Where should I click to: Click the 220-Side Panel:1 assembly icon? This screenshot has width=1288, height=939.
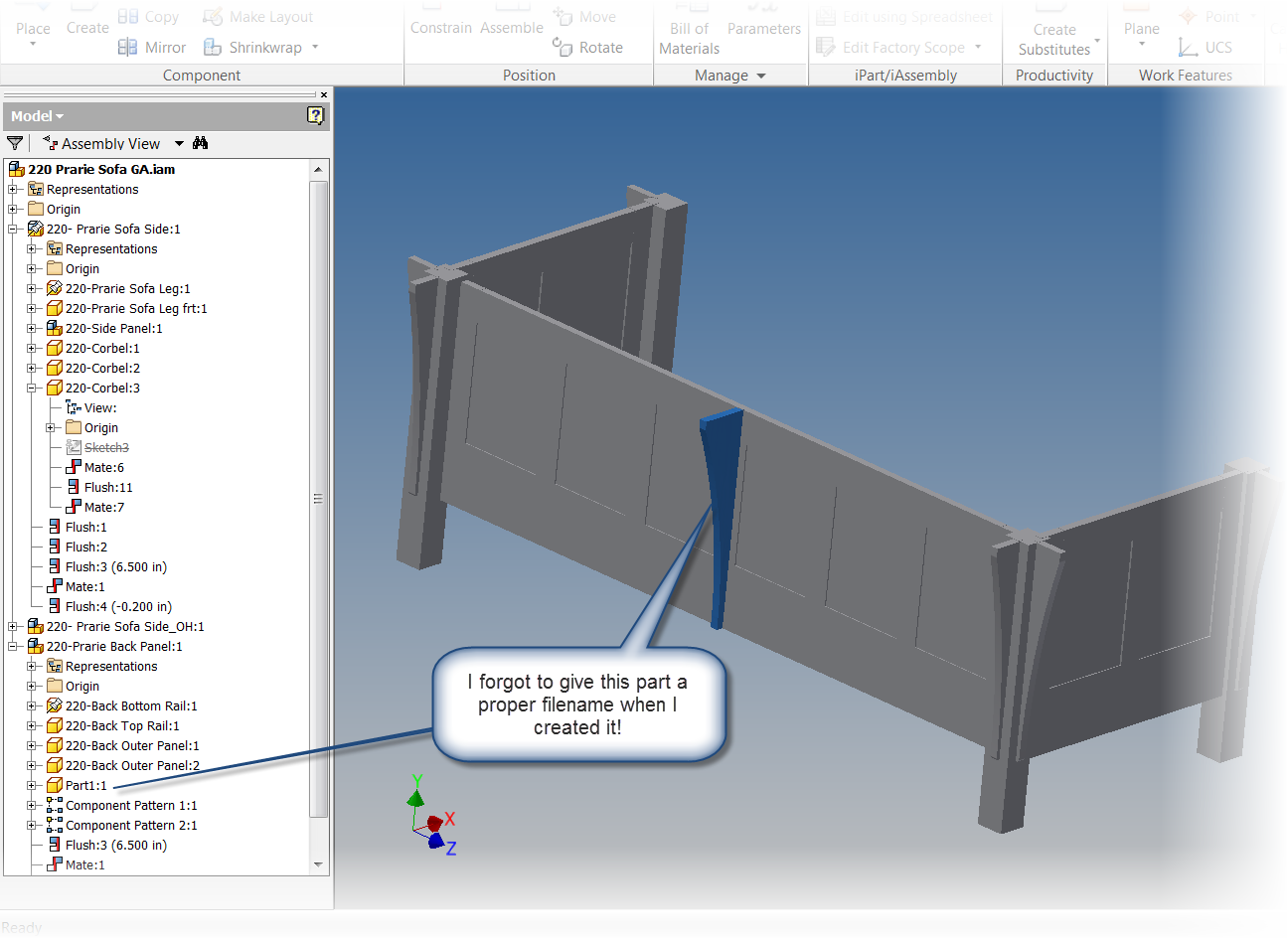pyautogui.click(x=55, y=328)
